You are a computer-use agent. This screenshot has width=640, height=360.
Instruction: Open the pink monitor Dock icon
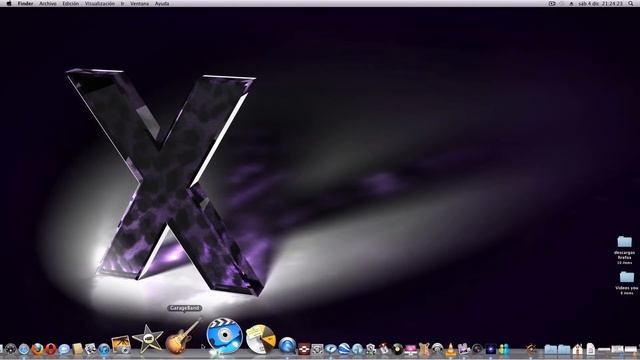tap(411, 349)
